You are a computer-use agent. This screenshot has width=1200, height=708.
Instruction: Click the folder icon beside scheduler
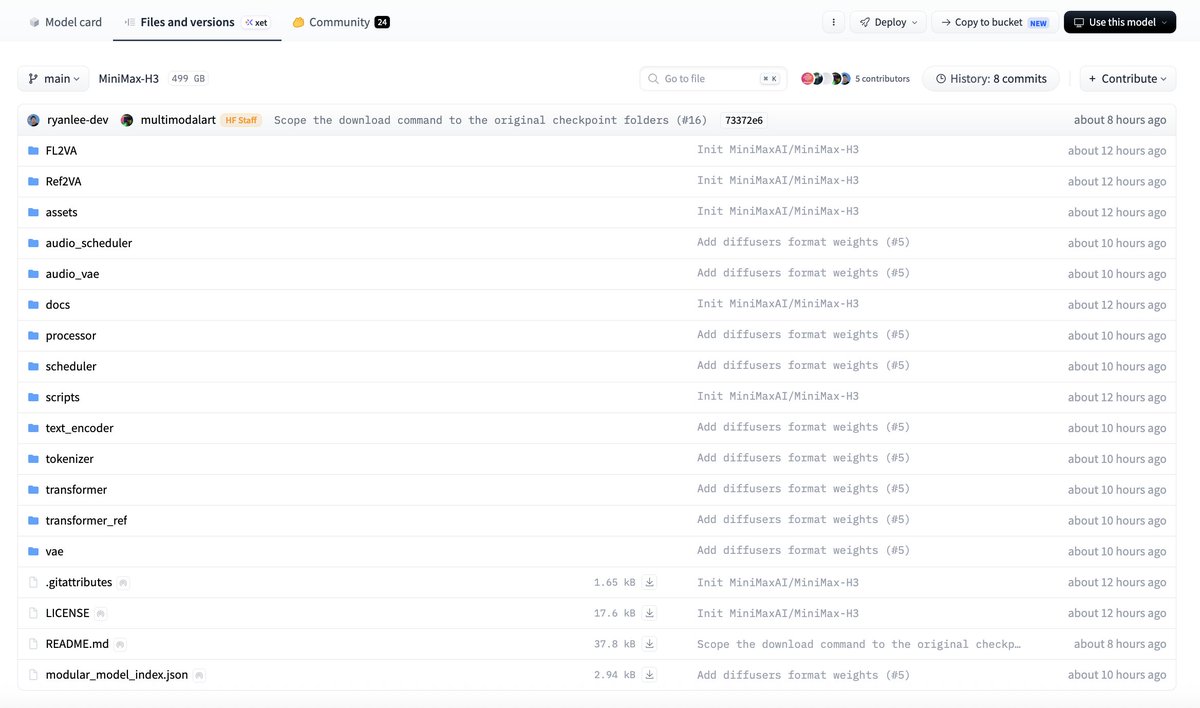[33, 367]
